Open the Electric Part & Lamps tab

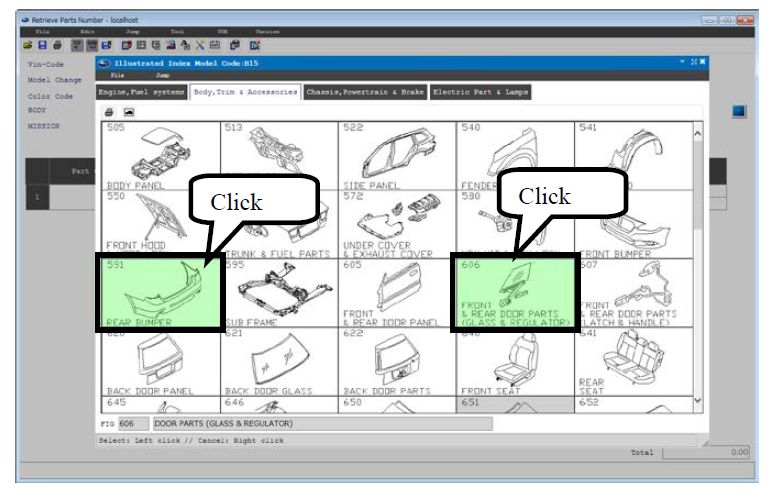click(481, 92)
